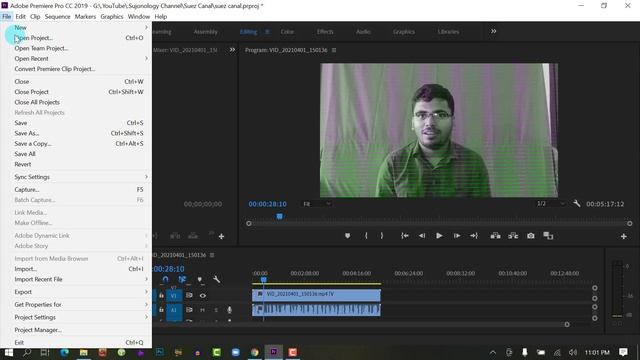This screenshot has height=360, width=640.
Task: Expand the Open Recent submenu
Action: point(77,59)
